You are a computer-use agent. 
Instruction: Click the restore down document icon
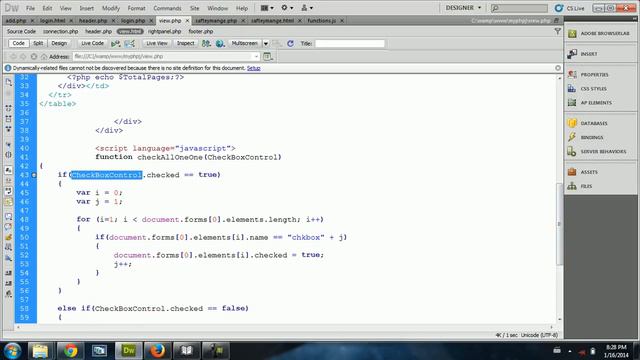pos(556,20)
